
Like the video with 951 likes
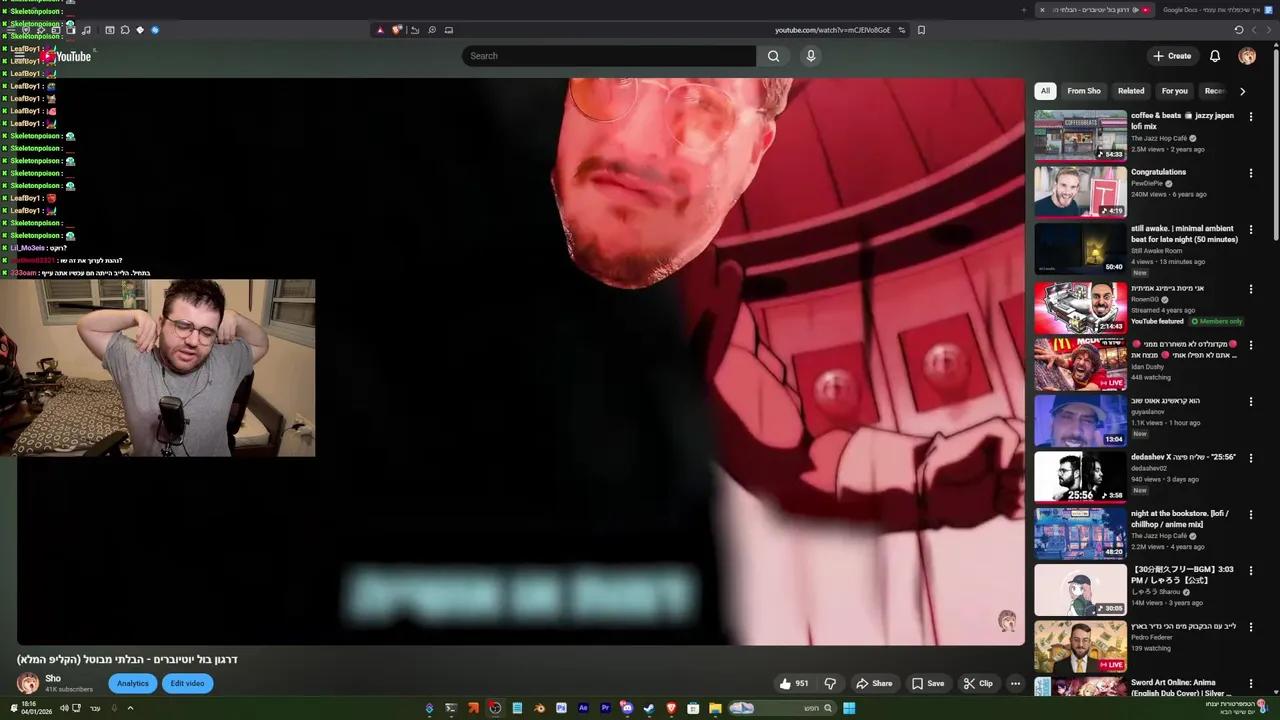pyautogui.click(x=794, y=684)
